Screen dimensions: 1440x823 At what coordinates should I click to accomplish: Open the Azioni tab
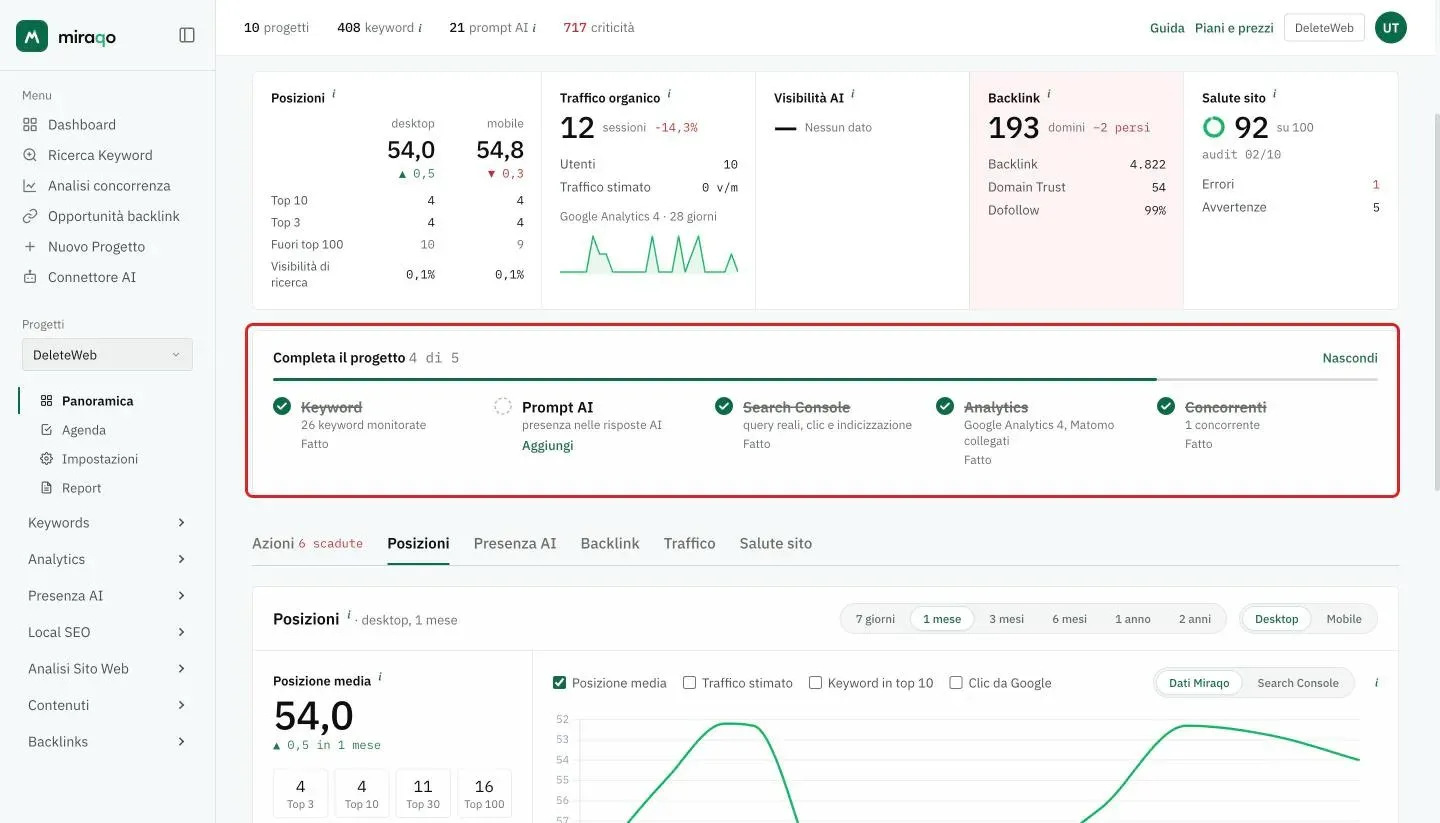pos(307,544)
